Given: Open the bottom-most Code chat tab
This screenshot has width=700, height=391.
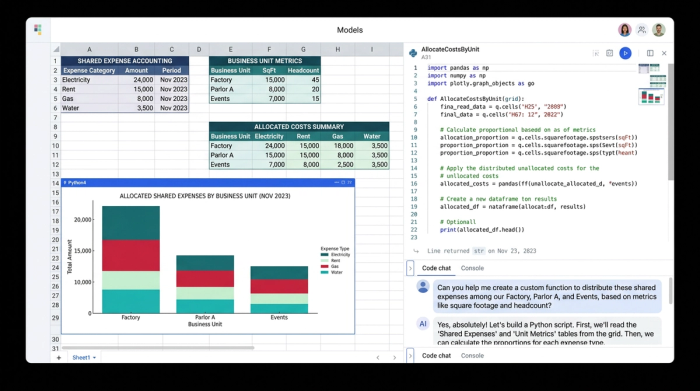Looking at the screenshot, I should (436, 355).
